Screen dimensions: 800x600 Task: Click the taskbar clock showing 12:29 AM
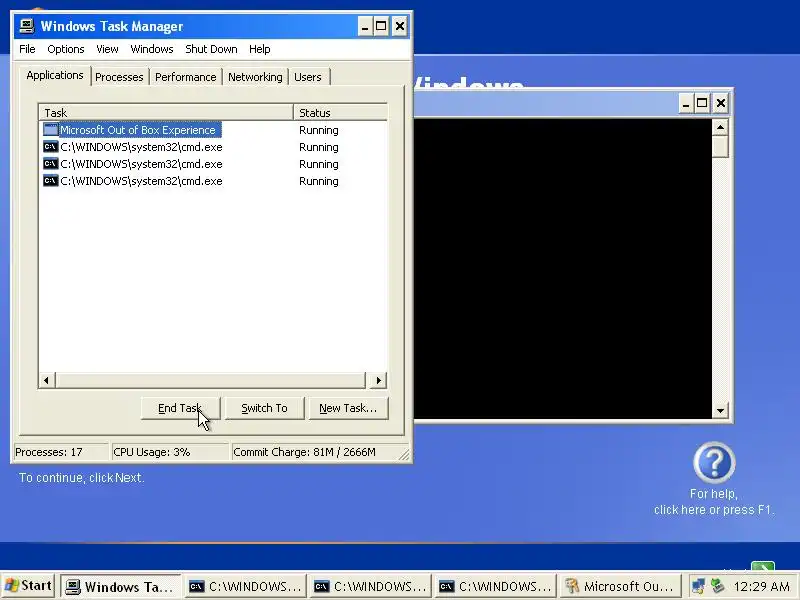click(762, 586)
